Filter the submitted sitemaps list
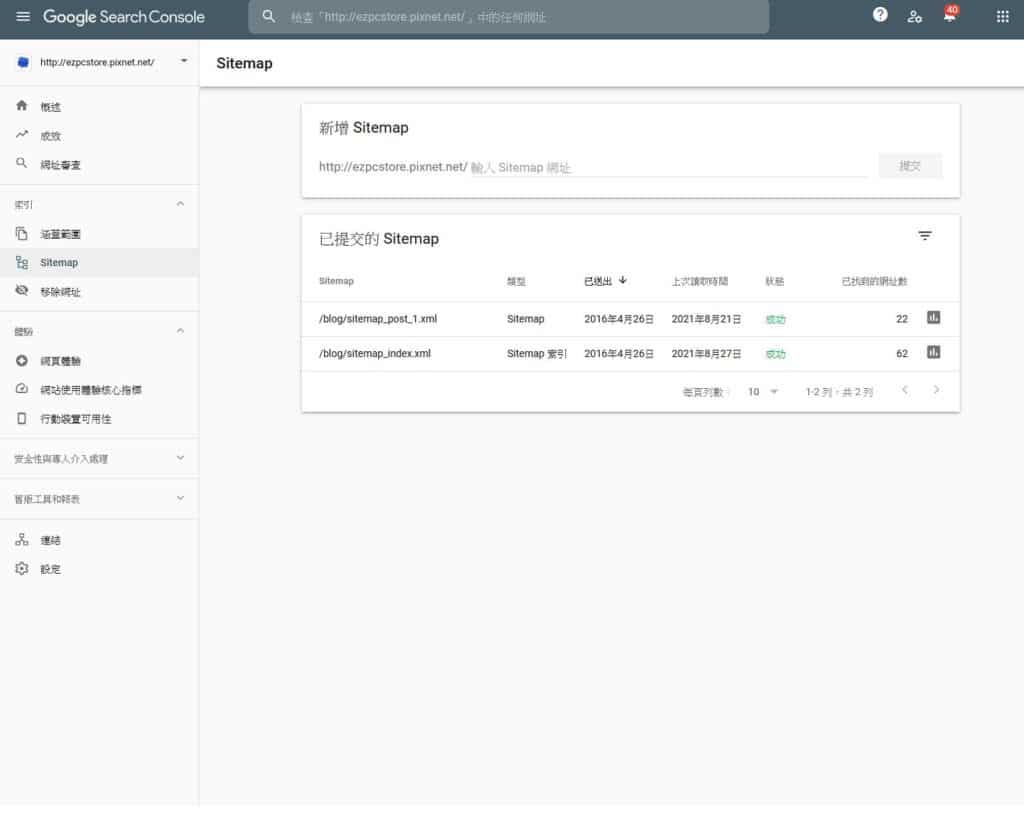Screen dimensions: 1024x816 [x=925, y=236]
